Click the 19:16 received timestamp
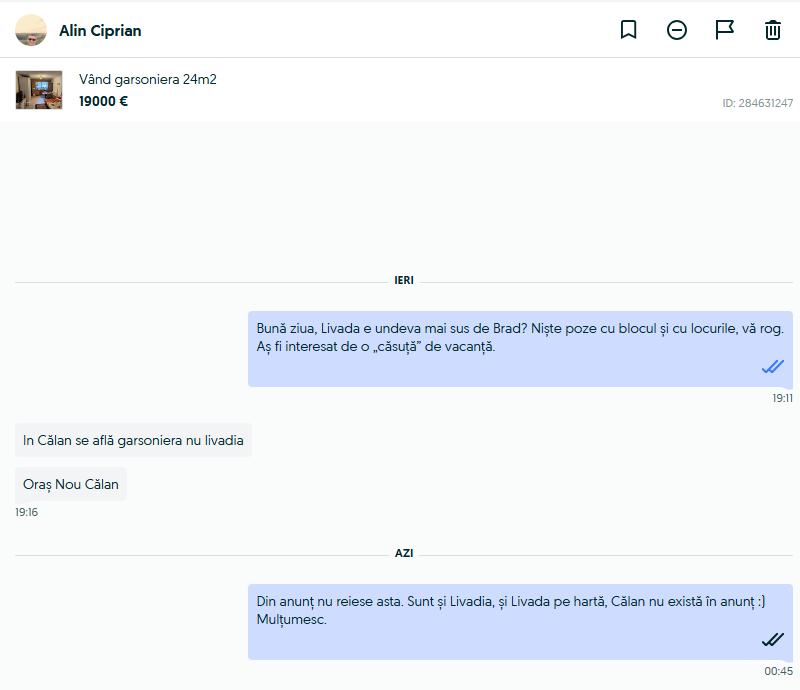Image resolution: width=800 pixels, height=690 pixels. click(27, 512)
